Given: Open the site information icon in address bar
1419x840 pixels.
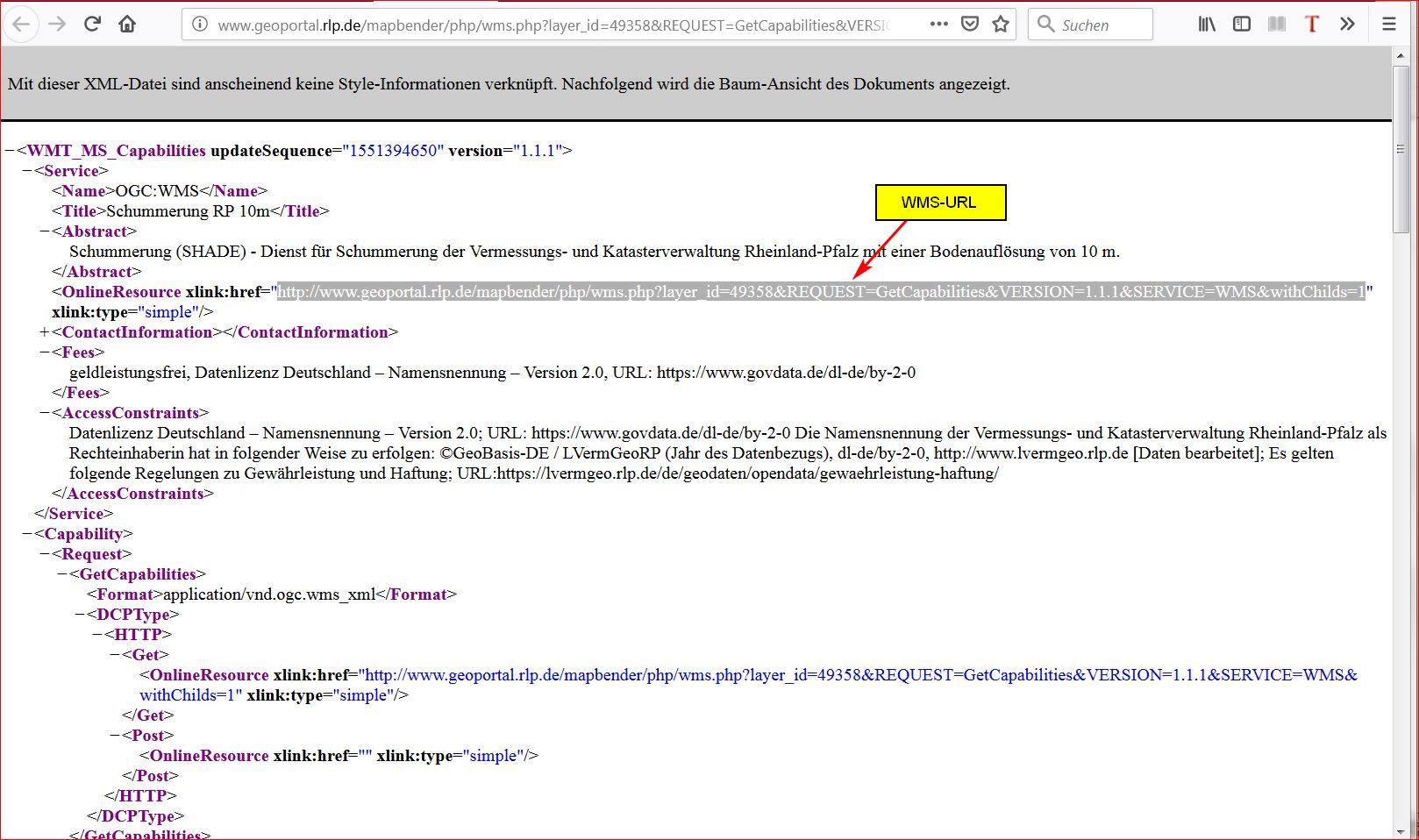Looking at the screenshot, I should [200, 25].
